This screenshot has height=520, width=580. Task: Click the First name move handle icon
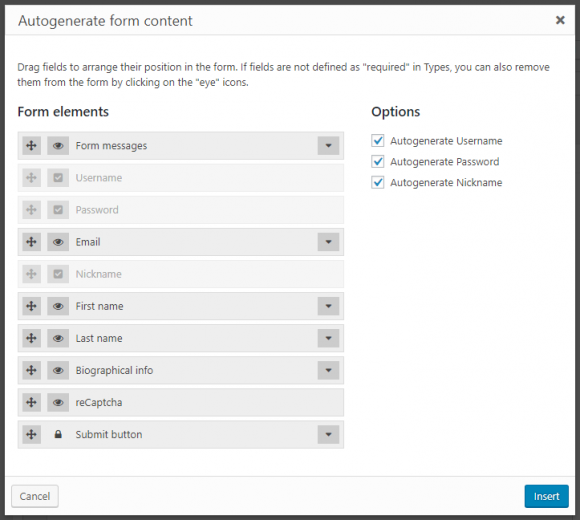(x=31, y=306)
